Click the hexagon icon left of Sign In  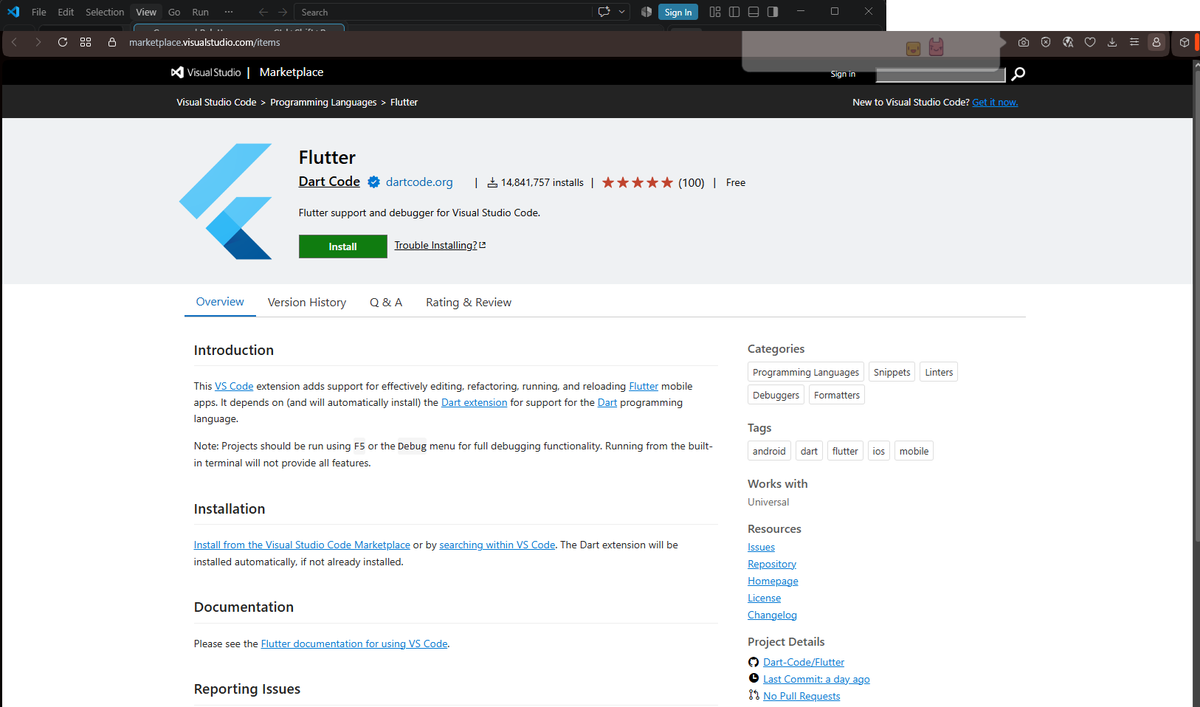[x=646, y=12]
